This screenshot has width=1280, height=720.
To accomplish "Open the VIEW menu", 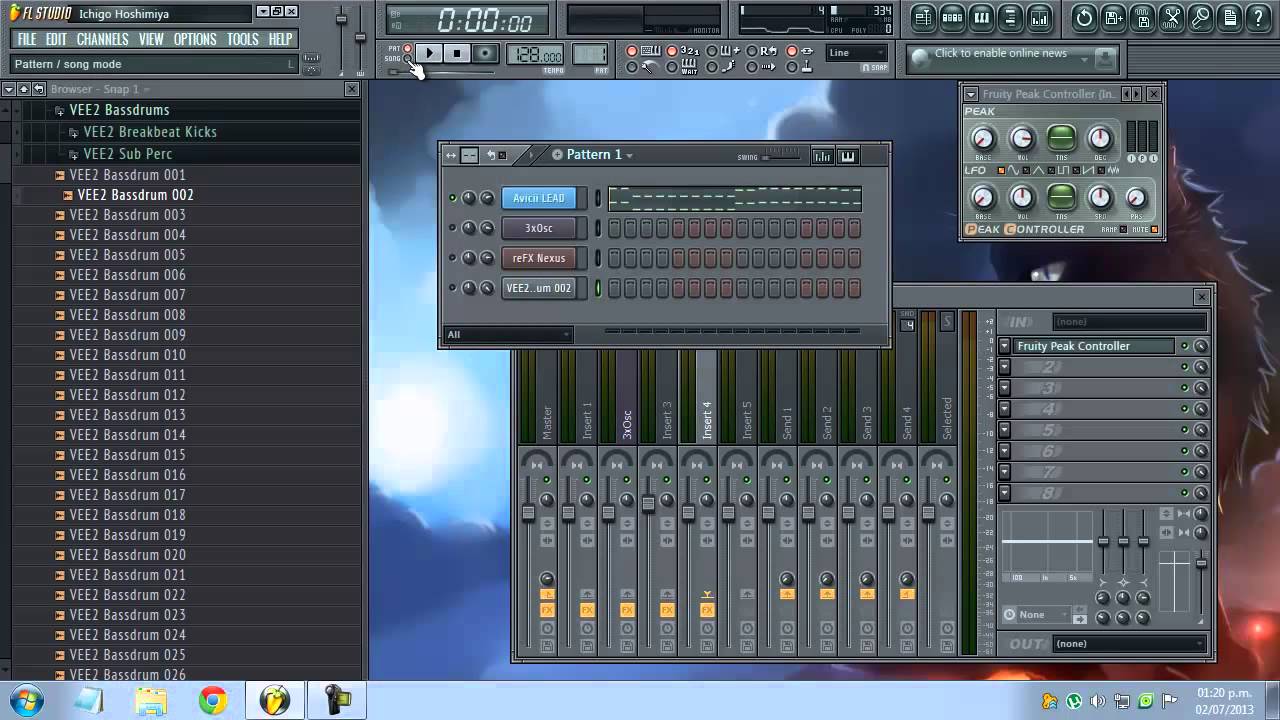I will tap(151, 39).
